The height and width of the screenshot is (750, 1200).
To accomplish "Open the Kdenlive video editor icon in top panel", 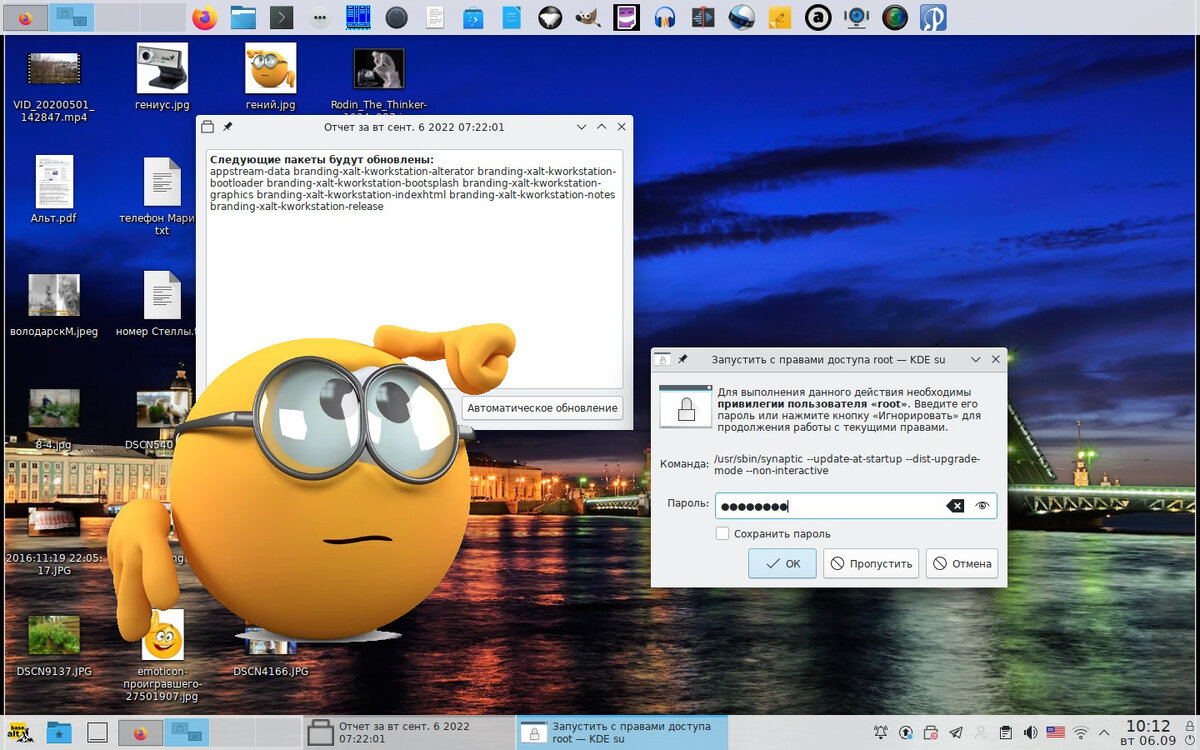I will point(703,17).
